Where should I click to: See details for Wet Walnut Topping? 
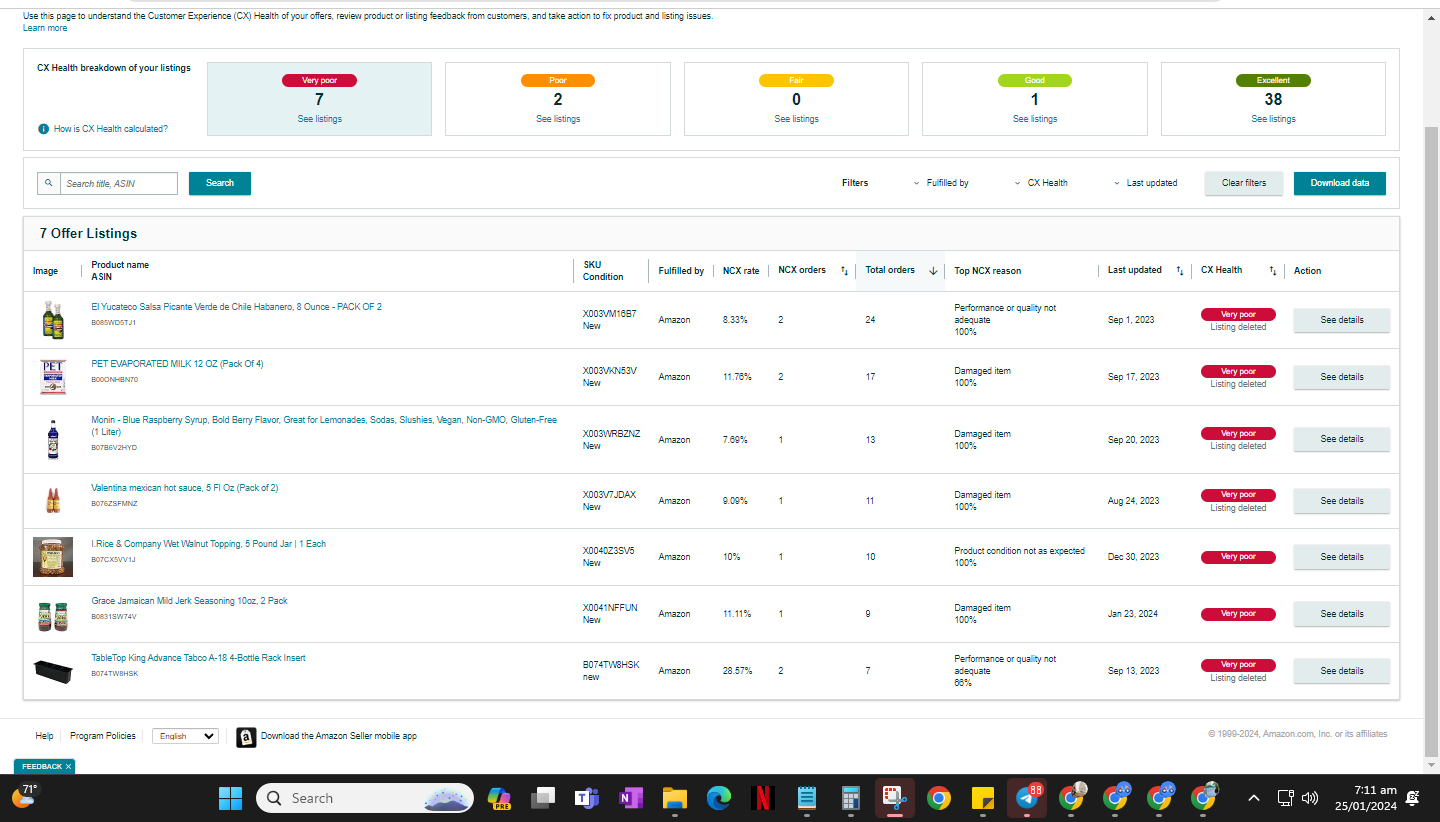(x=1342, y=557)
